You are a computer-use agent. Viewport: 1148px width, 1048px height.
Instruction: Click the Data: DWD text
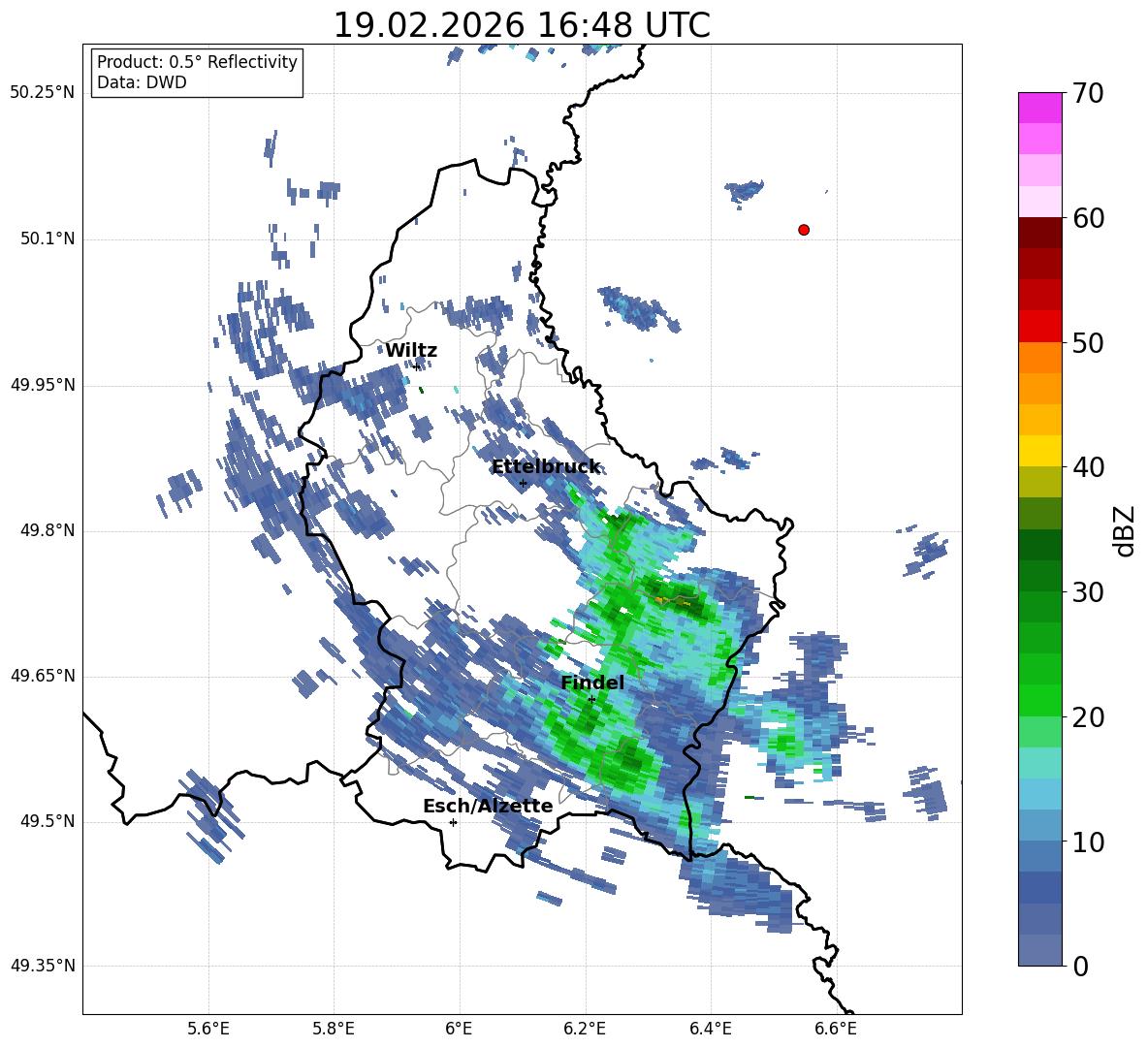(x=142, y=82)
